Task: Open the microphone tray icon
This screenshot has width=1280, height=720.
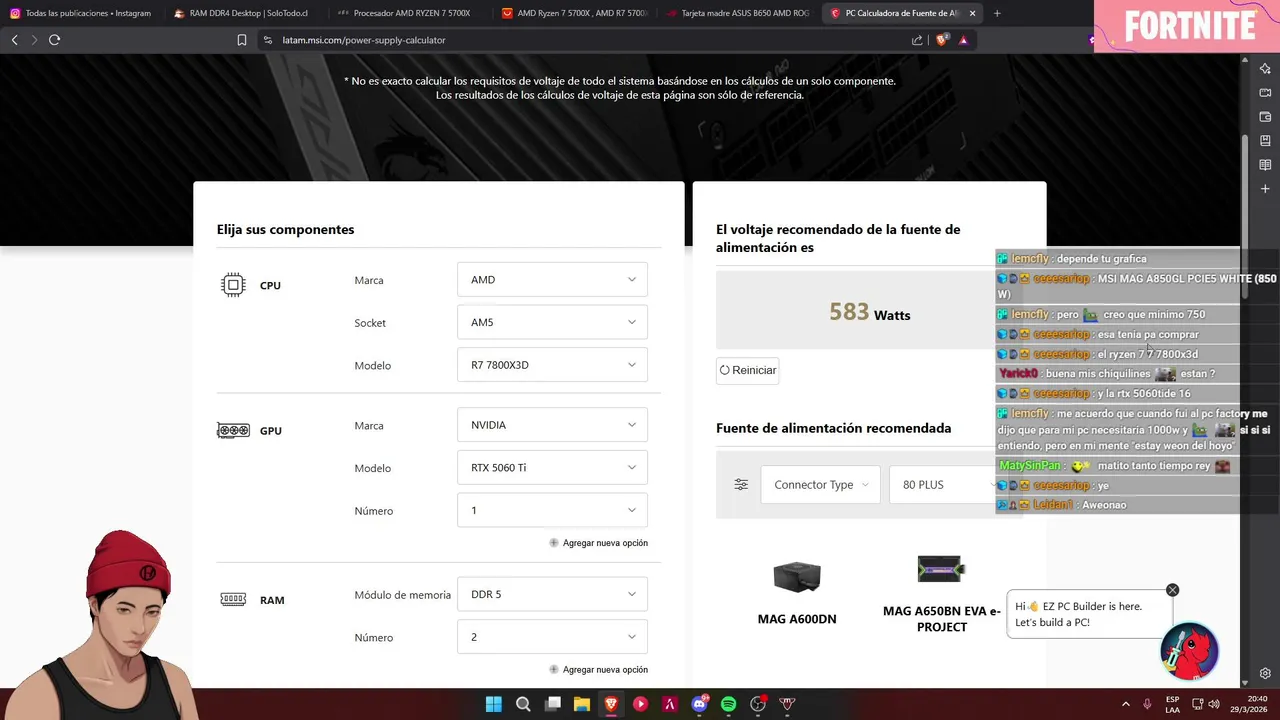Action: [1147, 704]
